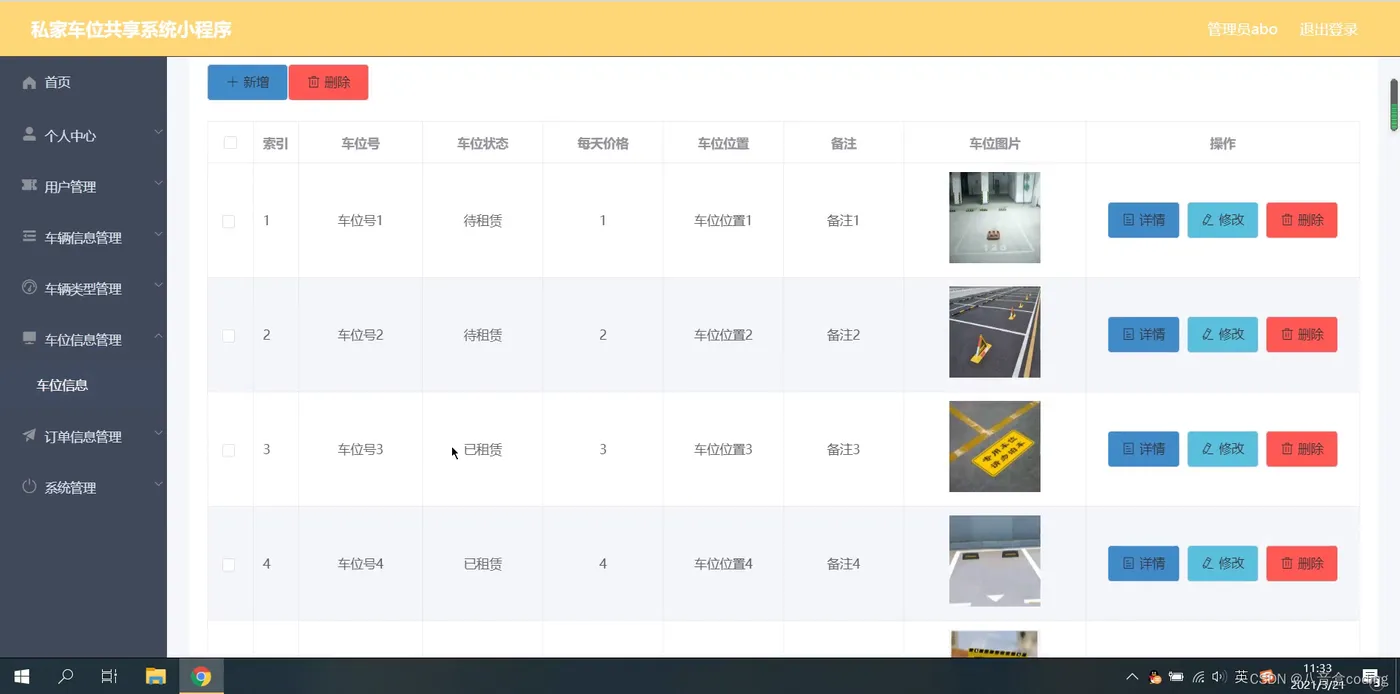Viewport: 1400px width, 694px height.
Task: Expand the 用户管理 menu arrow
Action: point(158,184)
